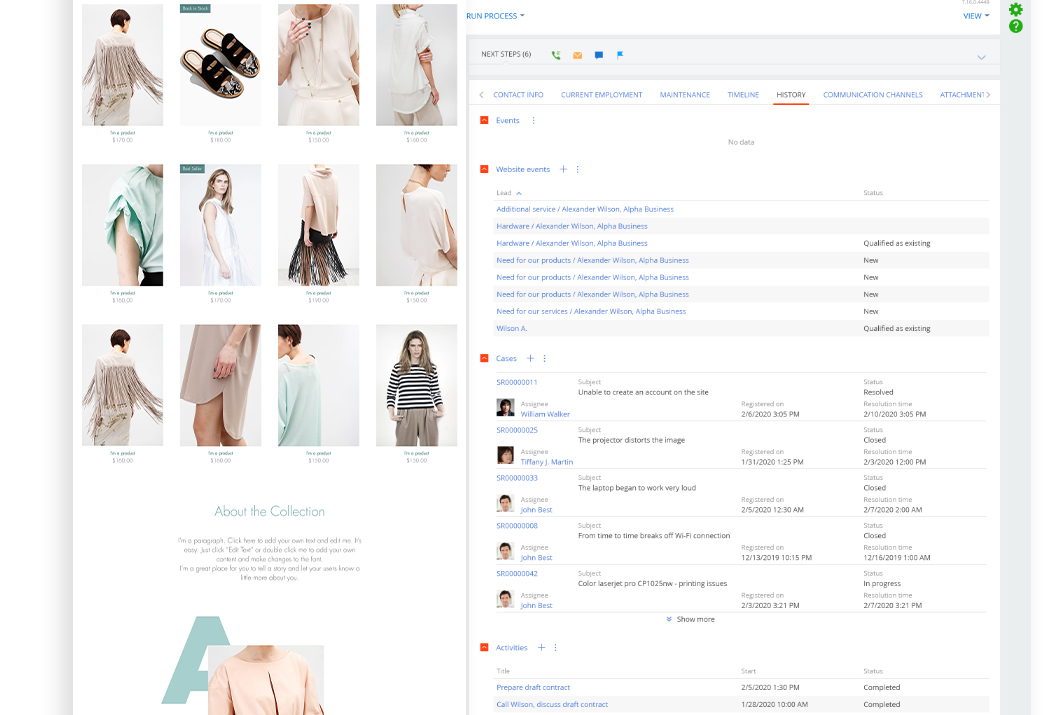Collapse the Activities section
The height and width of the screenshot is (715, 1049).
tap(484, 647)
